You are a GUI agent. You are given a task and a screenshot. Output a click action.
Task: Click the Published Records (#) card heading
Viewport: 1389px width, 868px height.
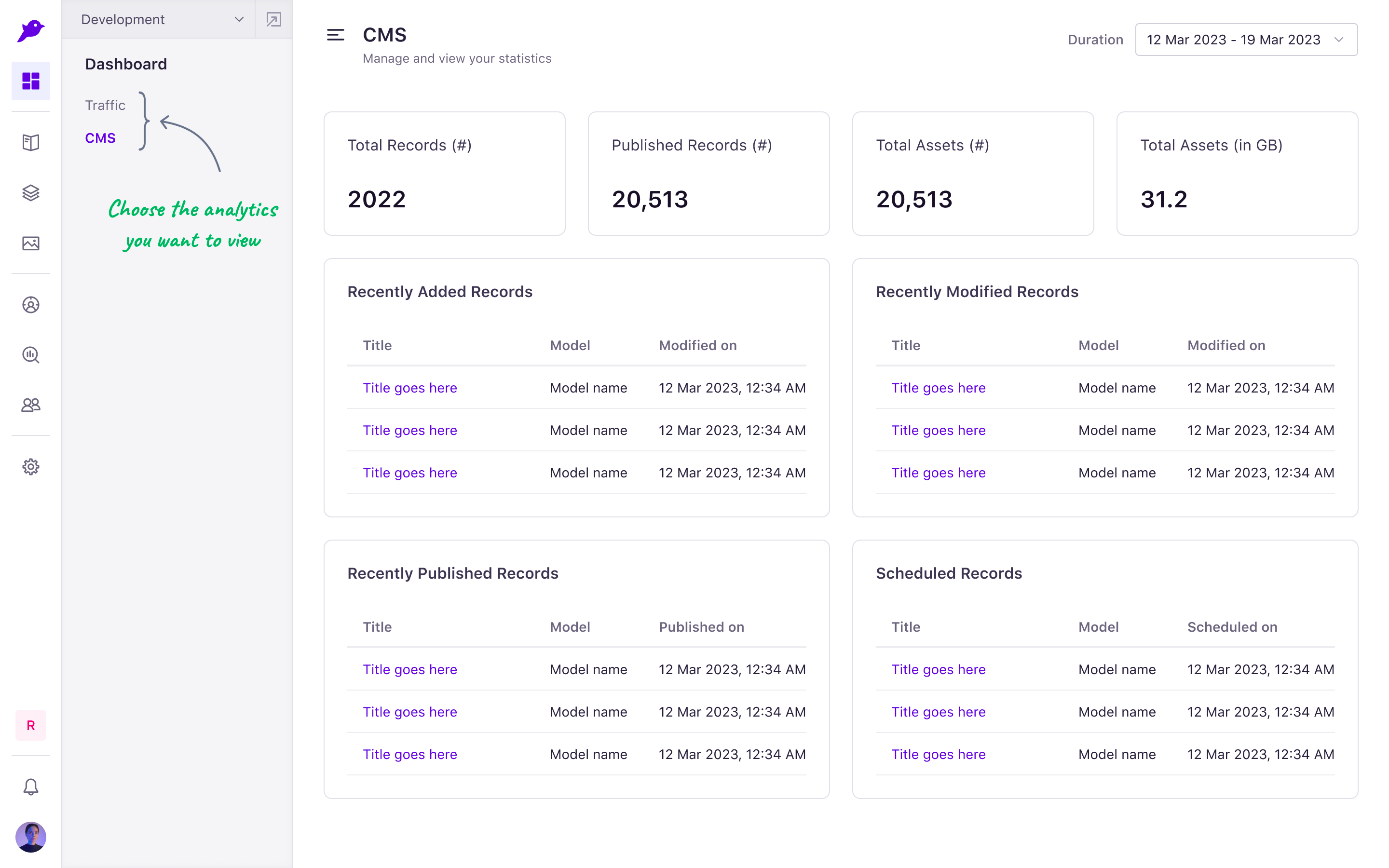tap(692, 145)
